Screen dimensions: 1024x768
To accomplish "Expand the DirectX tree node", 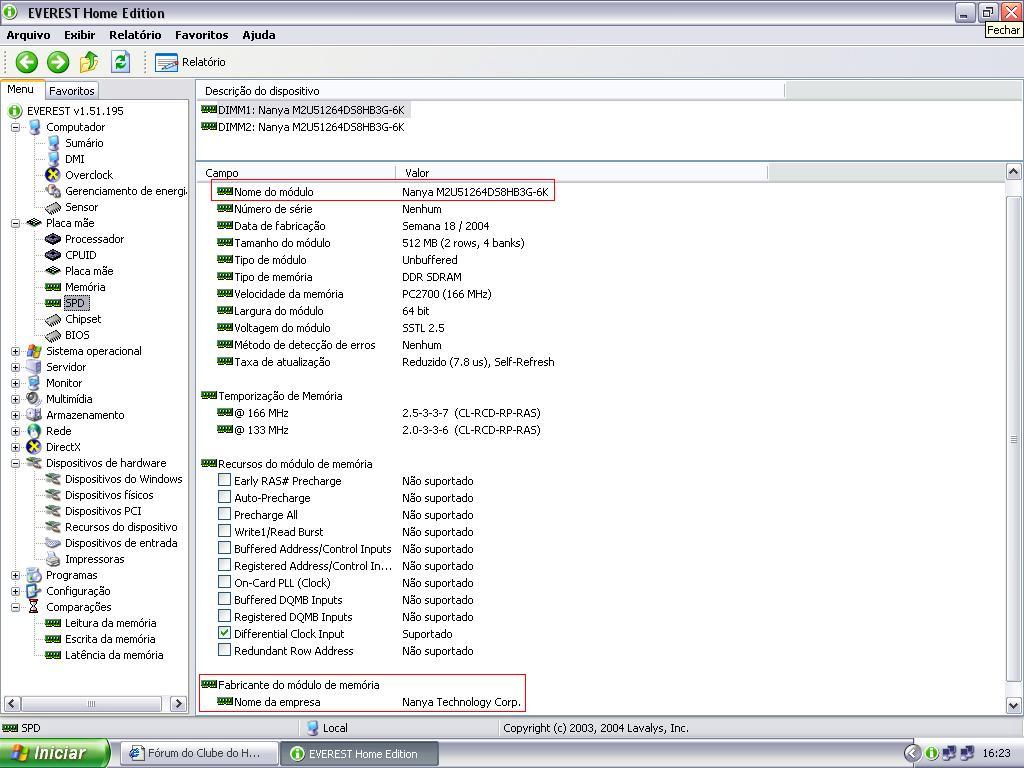I will pos(16,447).
